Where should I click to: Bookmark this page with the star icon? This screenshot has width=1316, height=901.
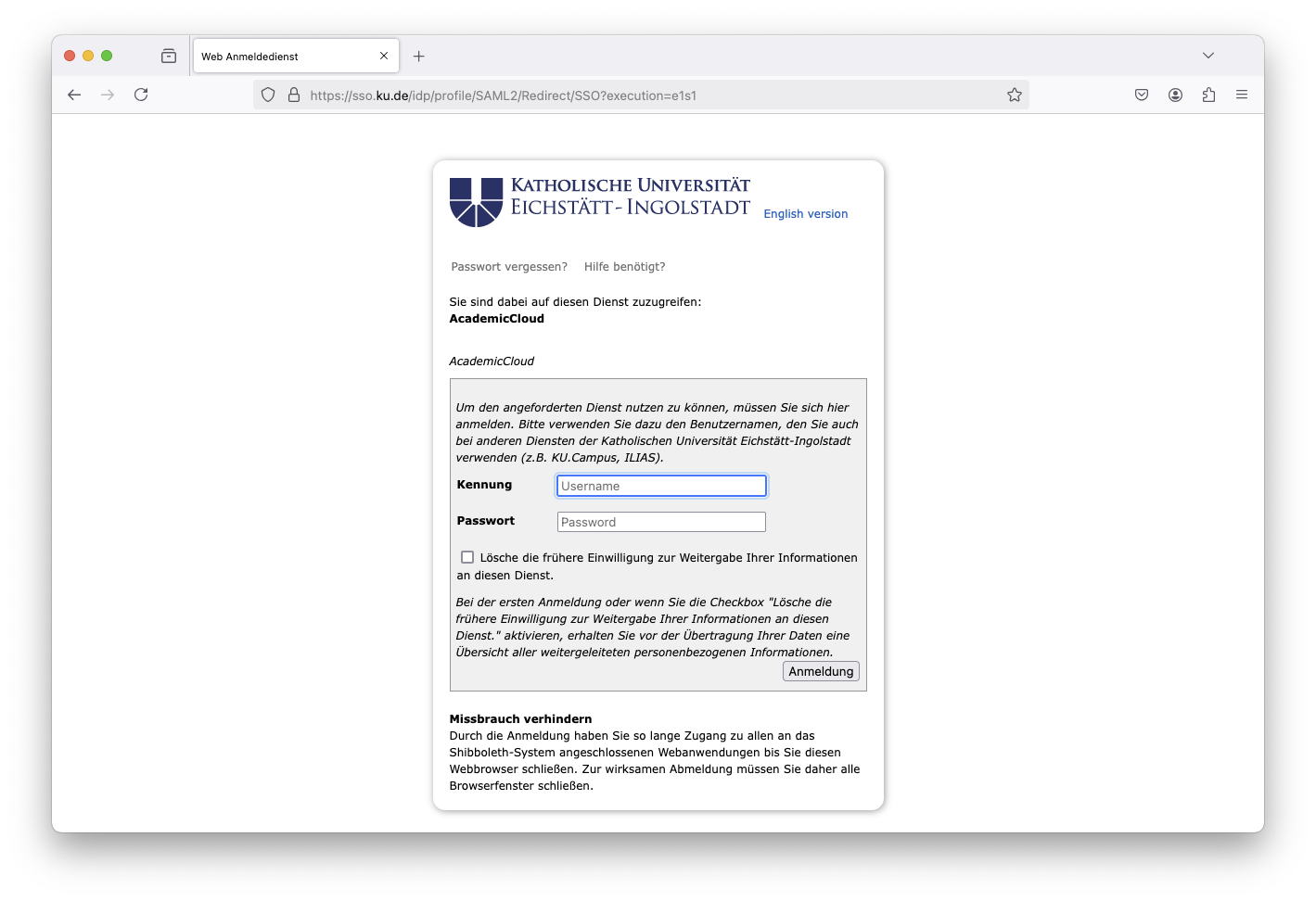pos(1014,95)
